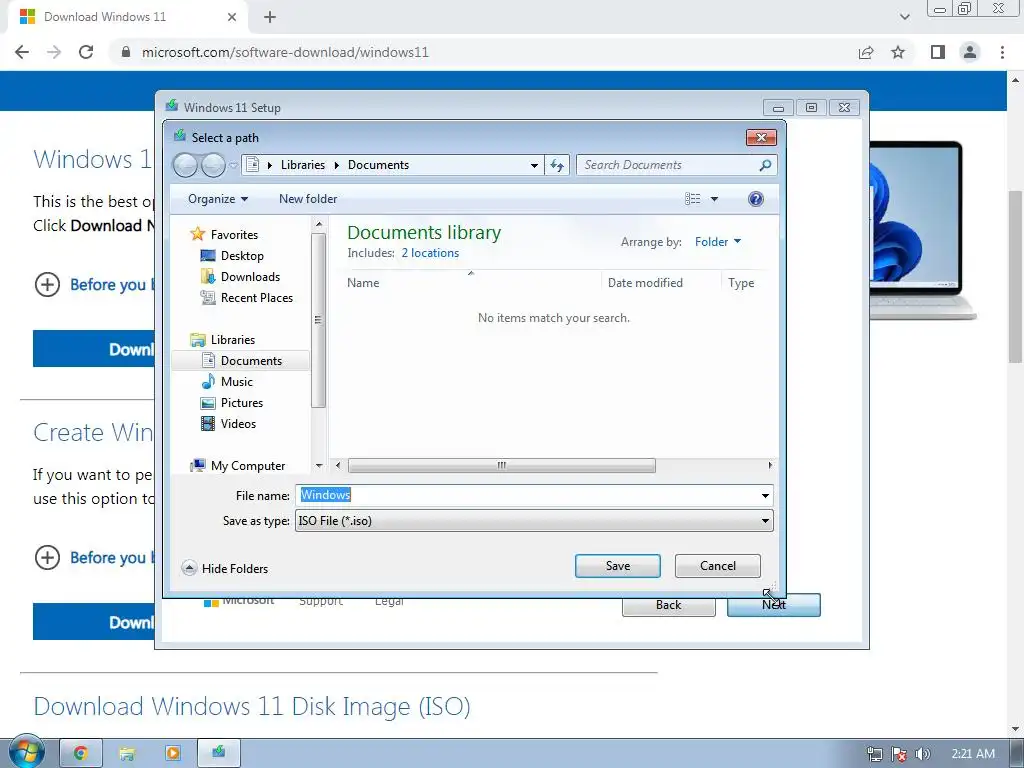Viewport: 1024px width, 768px height.
Task: Open Windows Explorer from the taskbar
Action: 127,754
